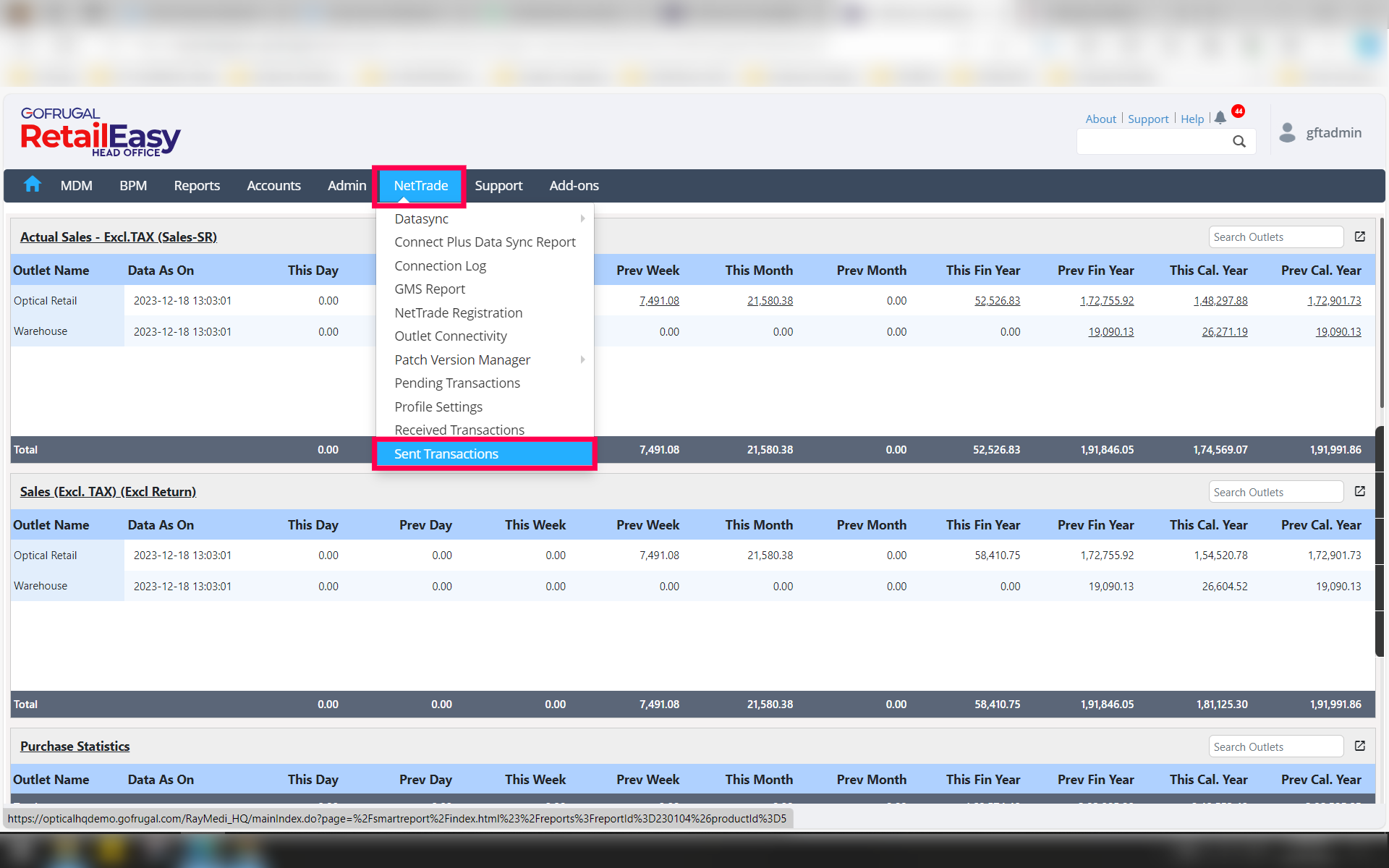Click the RetailEasy Head Office logo
The height and width of the screenshot is (868, 1389).
pyautogui.click(x=100, y=132)
